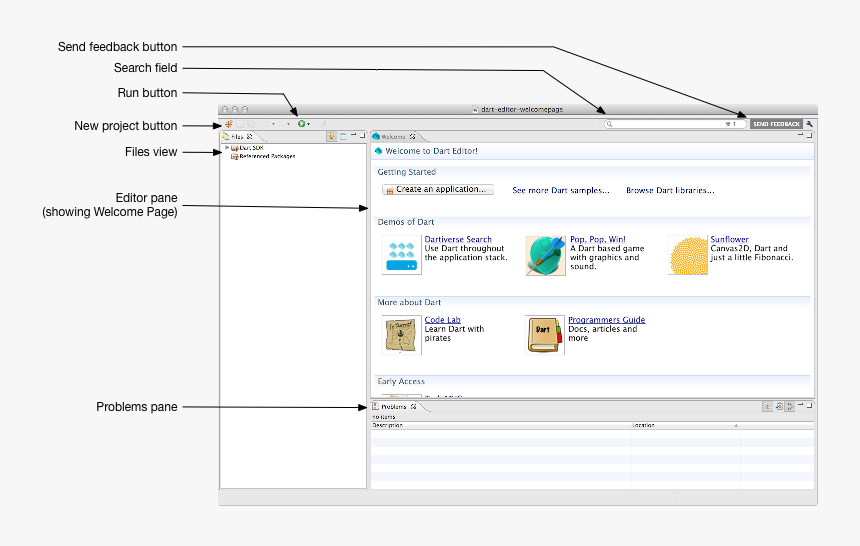Click the back navigation arrow in toolbar
Screen dimensions: 860x546
click(267, 124)
